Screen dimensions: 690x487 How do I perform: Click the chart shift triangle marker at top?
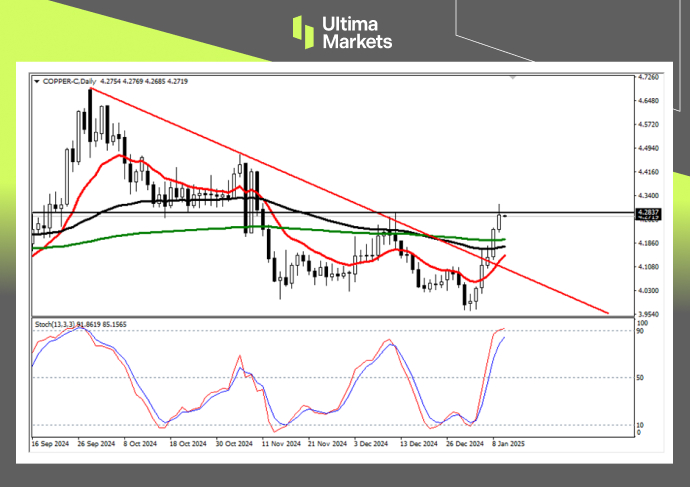[513, 76]
